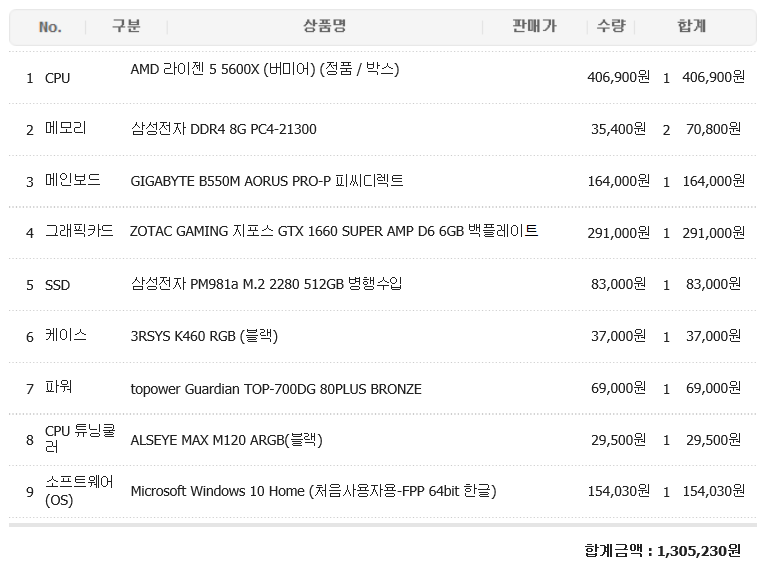
Task: Click the ALSEYE MAX M120 ARGB cooler name
Action: coord(226,440)
